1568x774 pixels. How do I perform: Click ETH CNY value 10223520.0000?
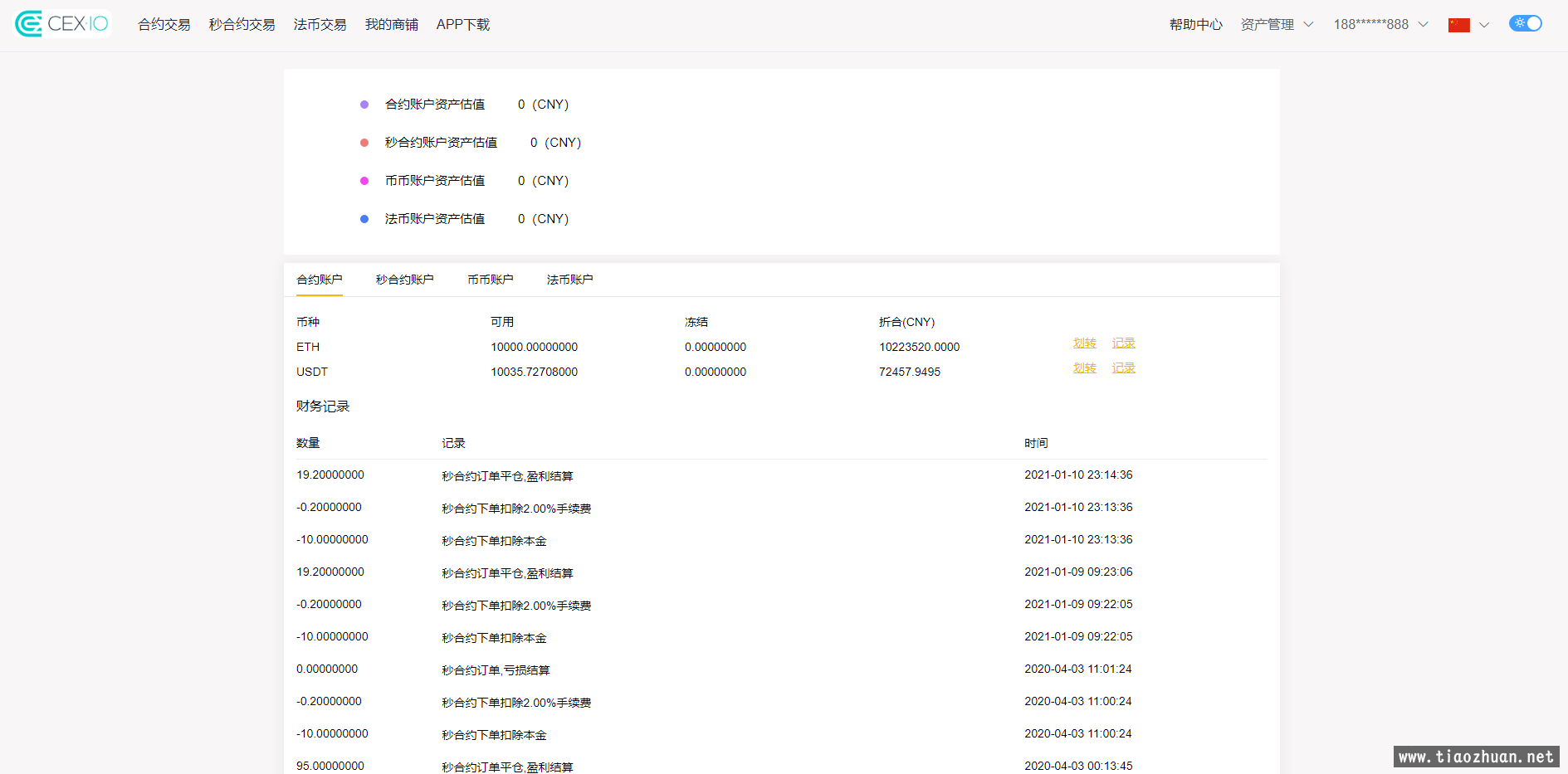[x=920, y=347]
